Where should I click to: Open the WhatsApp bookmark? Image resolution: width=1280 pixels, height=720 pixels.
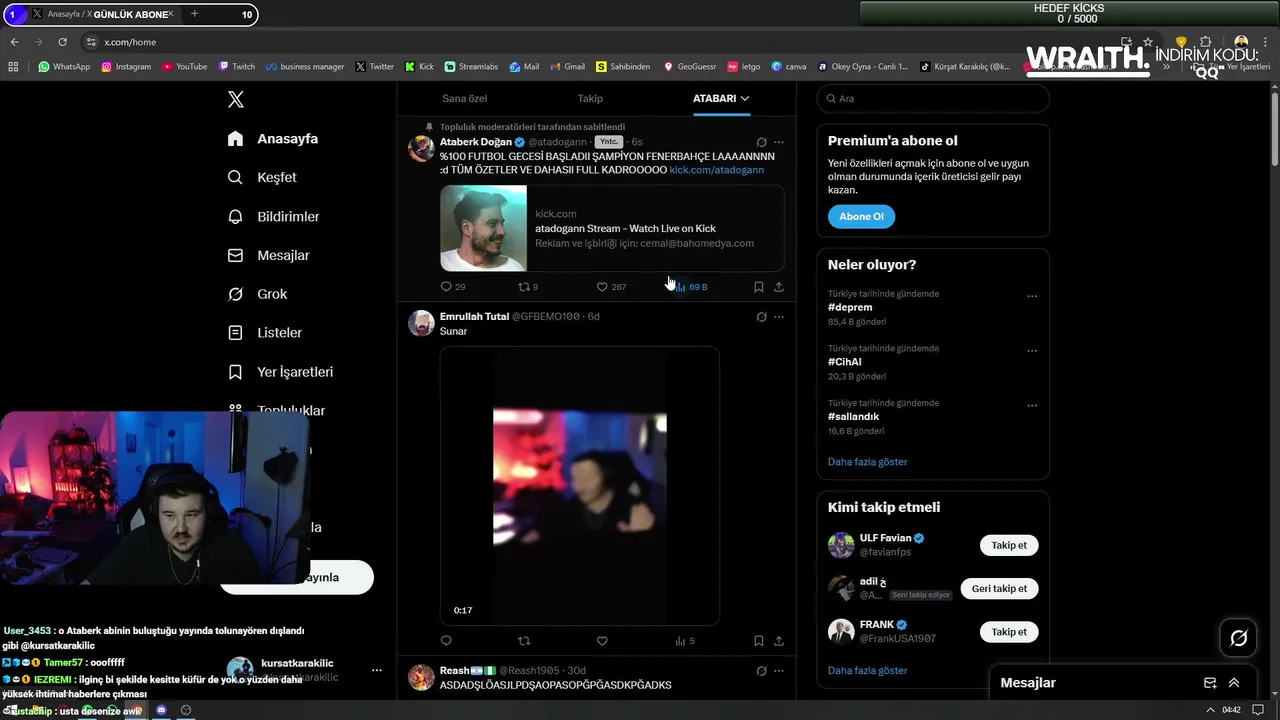(x=64, y=67)
